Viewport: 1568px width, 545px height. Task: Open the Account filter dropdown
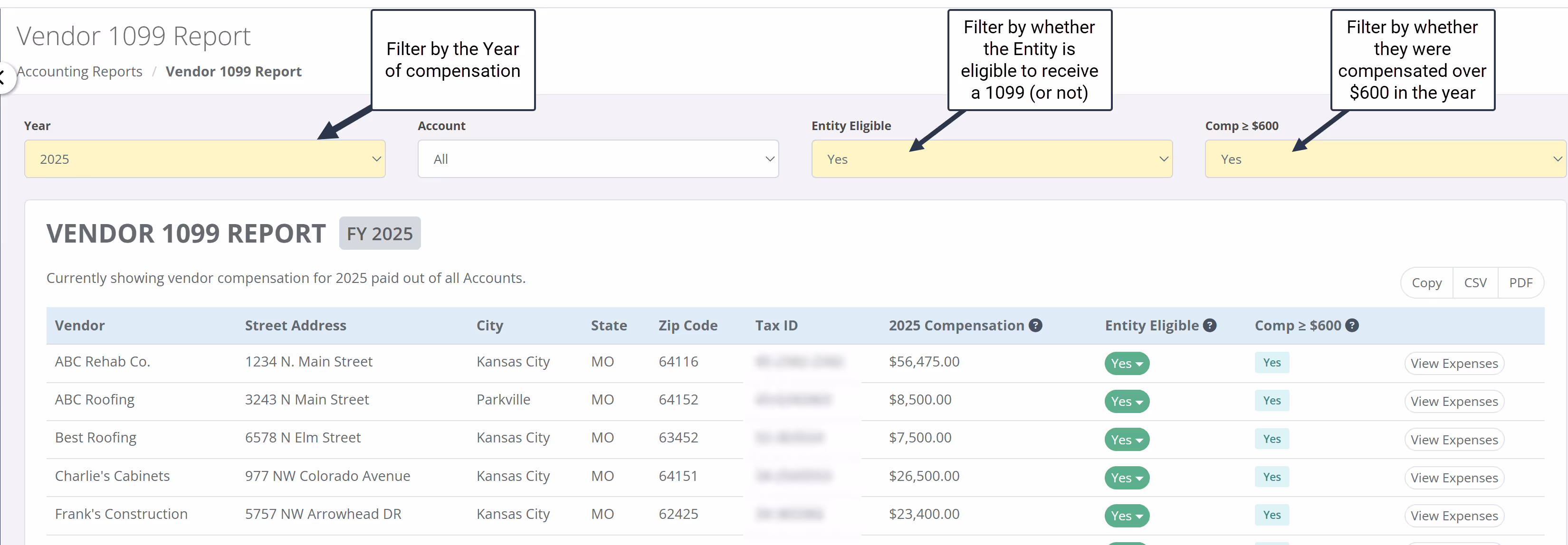tap(598, 159)
